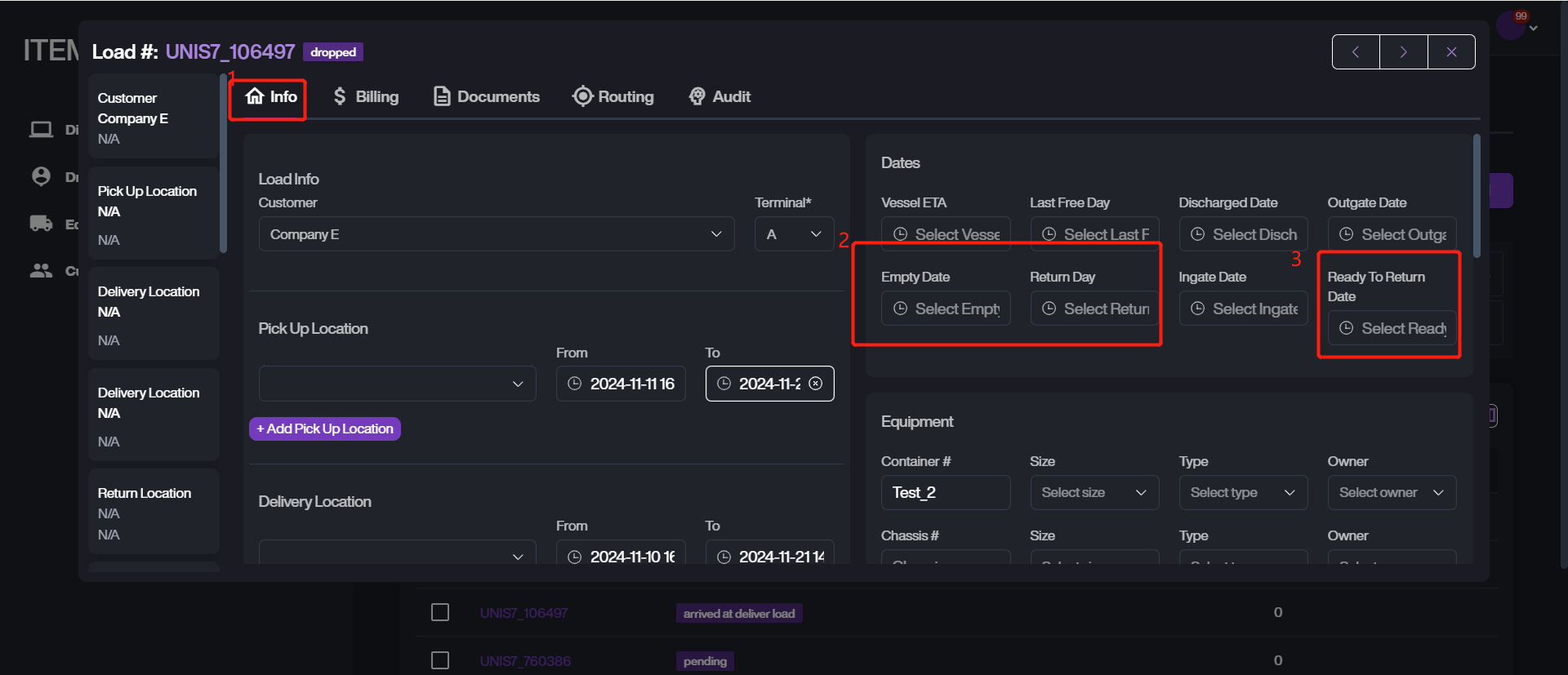This screenshot has width=1568, height=675.
Task: Click the account person icon in sidebar
Action: tap(41, 176)
